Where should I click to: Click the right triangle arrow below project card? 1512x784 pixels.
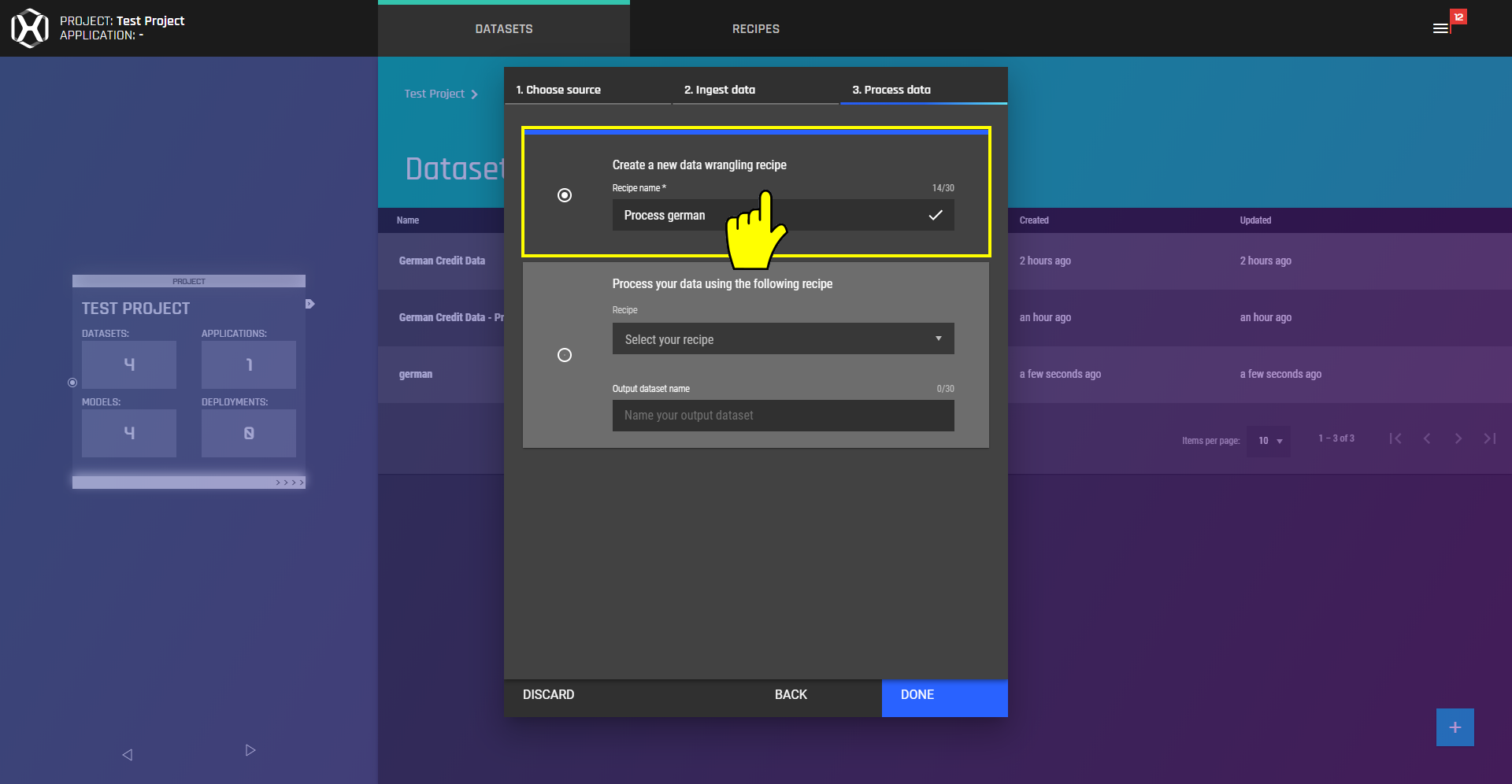point(250,750)
